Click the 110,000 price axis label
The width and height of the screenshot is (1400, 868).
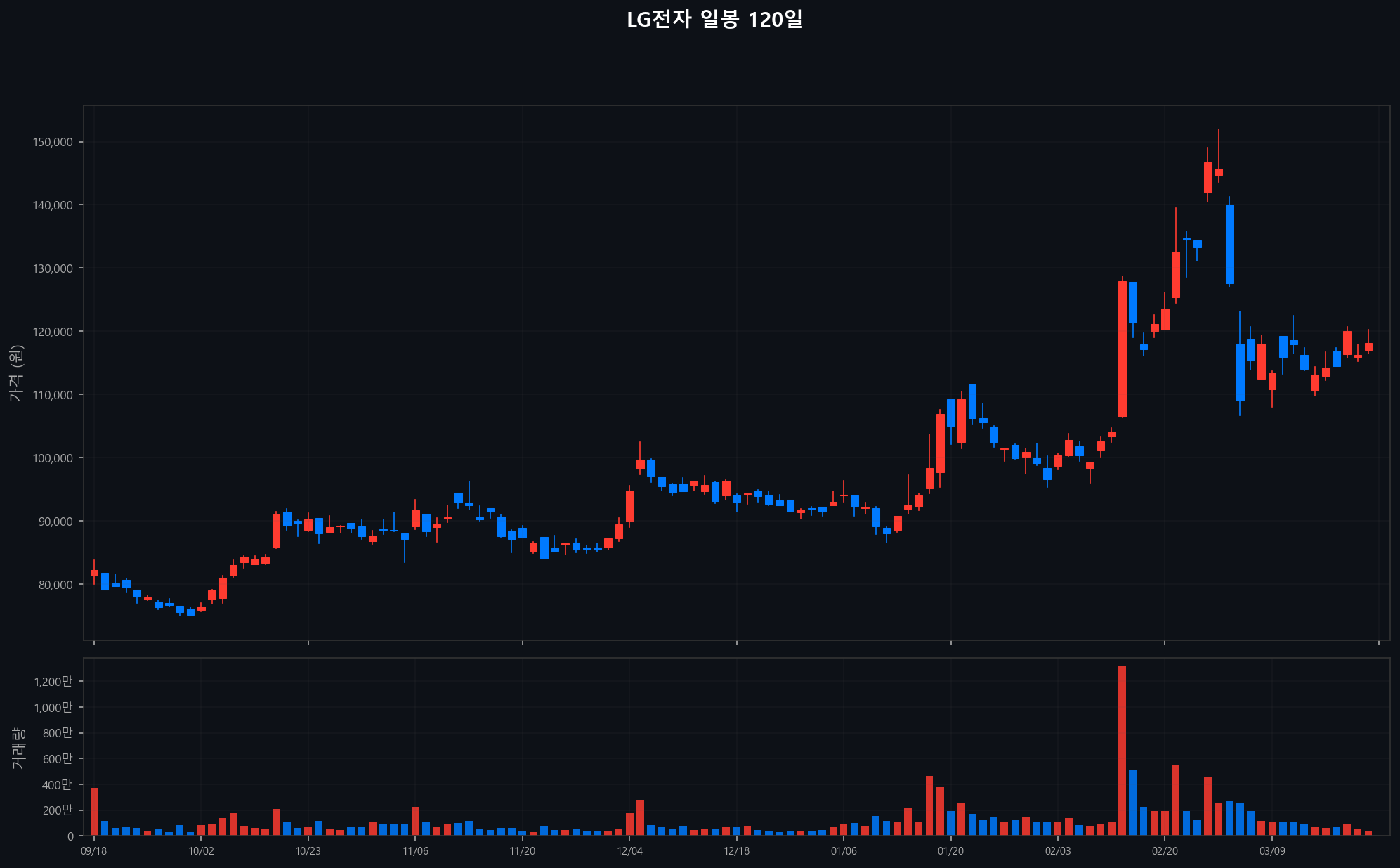click(53, 395)
